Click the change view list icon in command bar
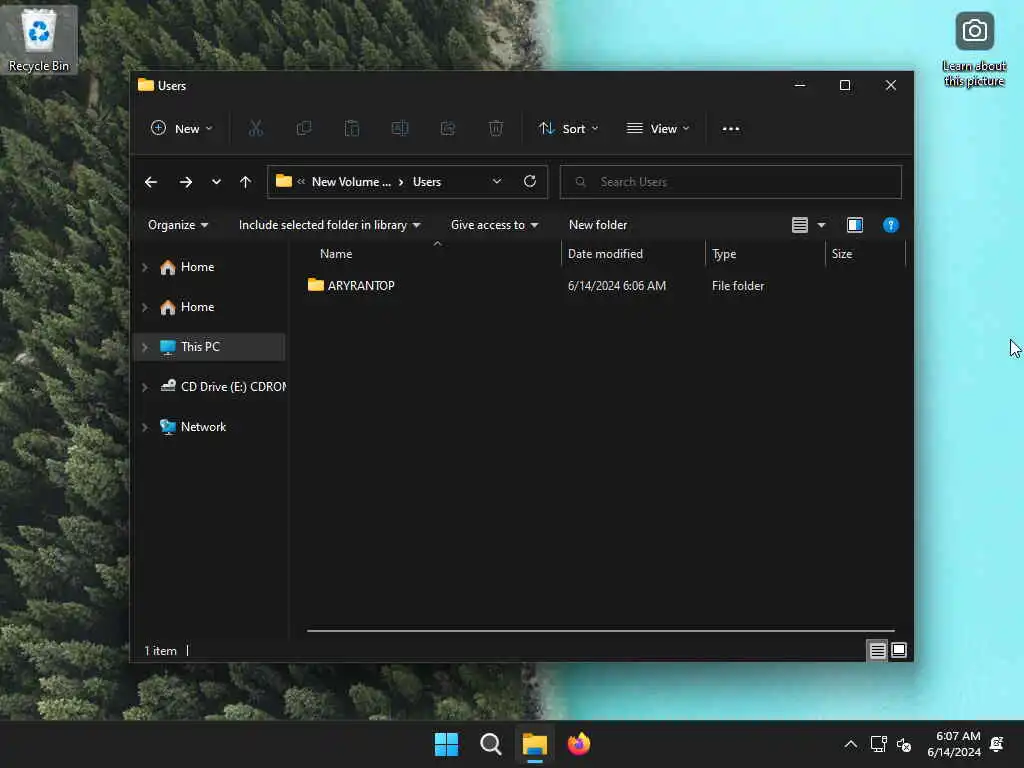1024x768 pixels. click(x=799, y=225)
